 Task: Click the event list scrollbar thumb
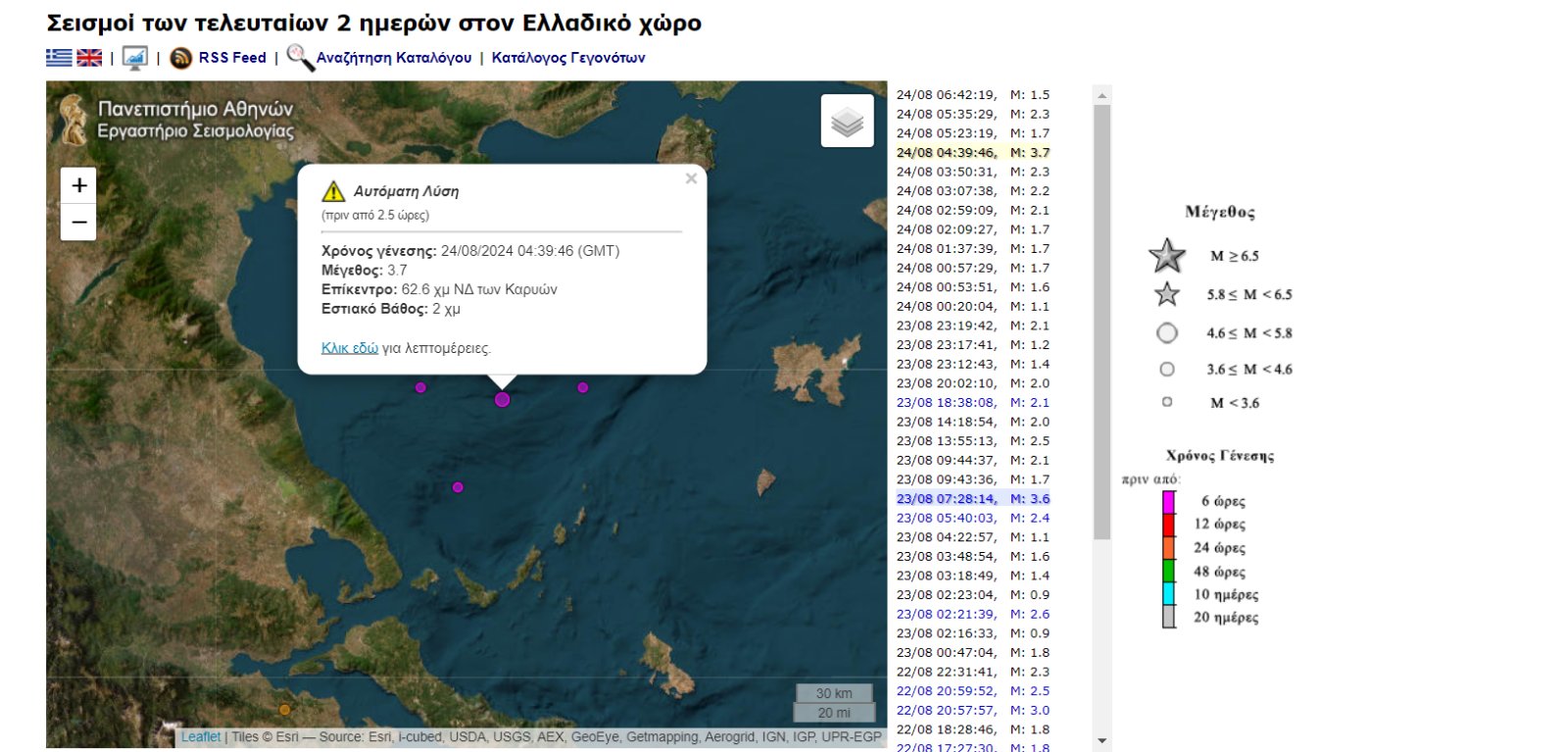click(x=1102, y=322)
